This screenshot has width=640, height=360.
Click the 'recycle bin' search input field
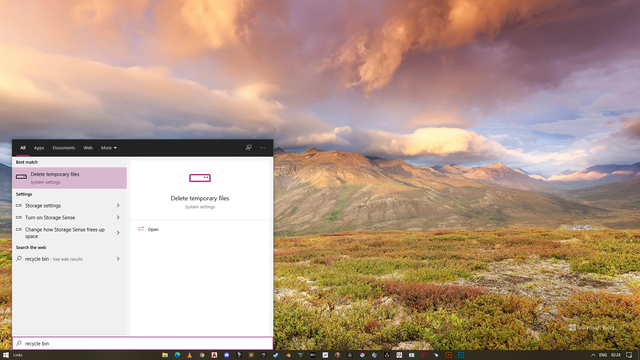[x=142, y=343]
